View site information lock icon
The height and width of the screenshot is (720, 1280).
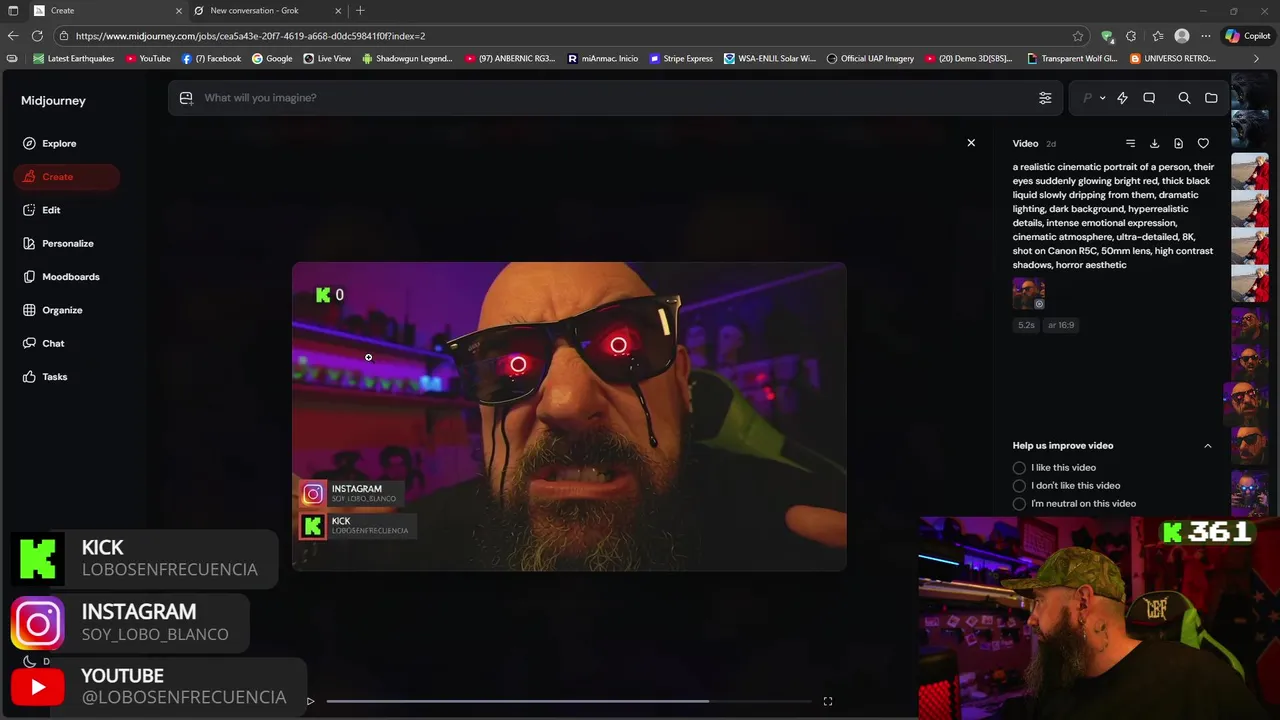click(x=64, y=36)
